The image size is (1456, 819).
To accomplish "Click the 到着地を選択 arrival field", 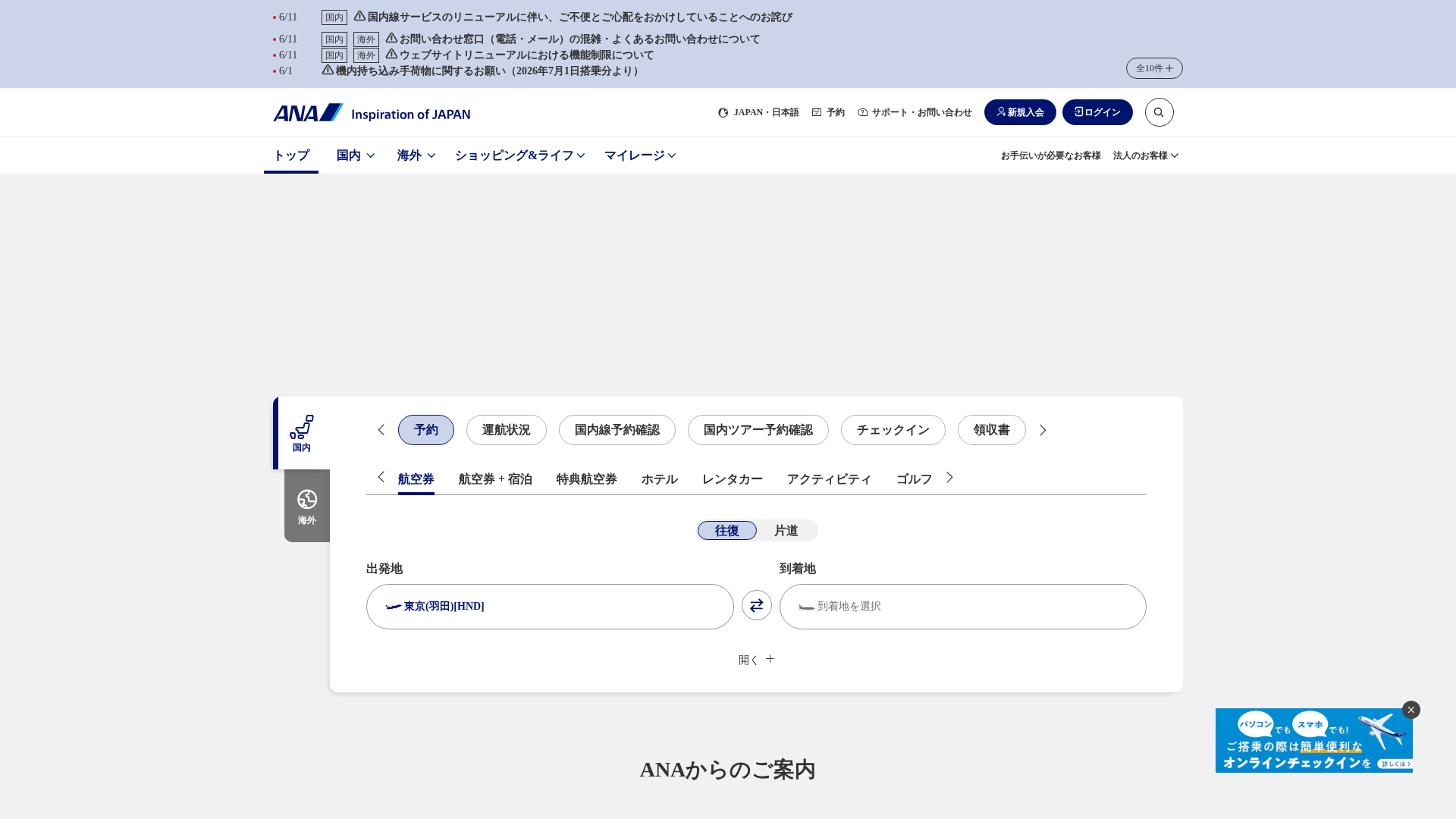I will (x=963, y=607).
